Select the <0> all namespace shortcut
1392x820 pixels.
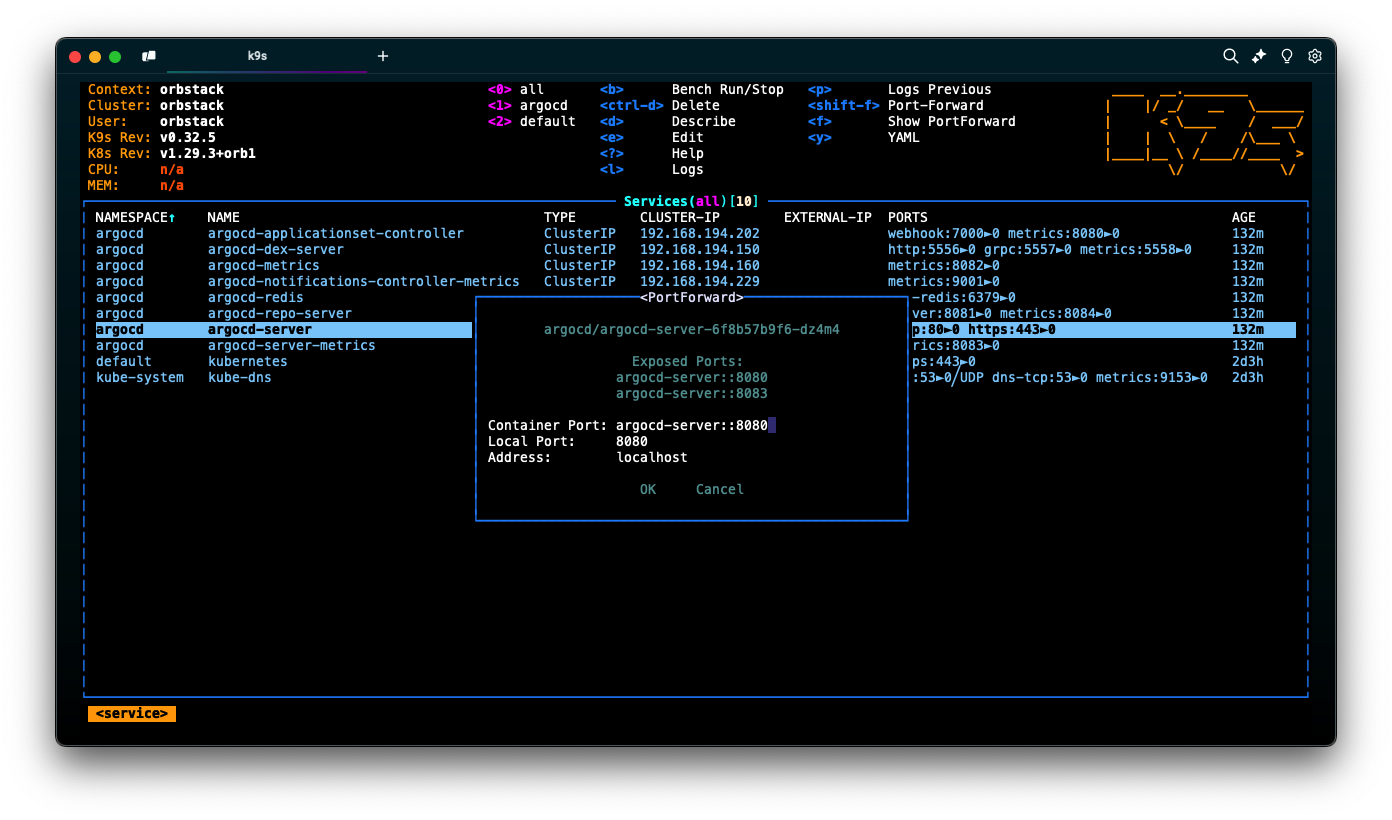(x=516, y=89)
